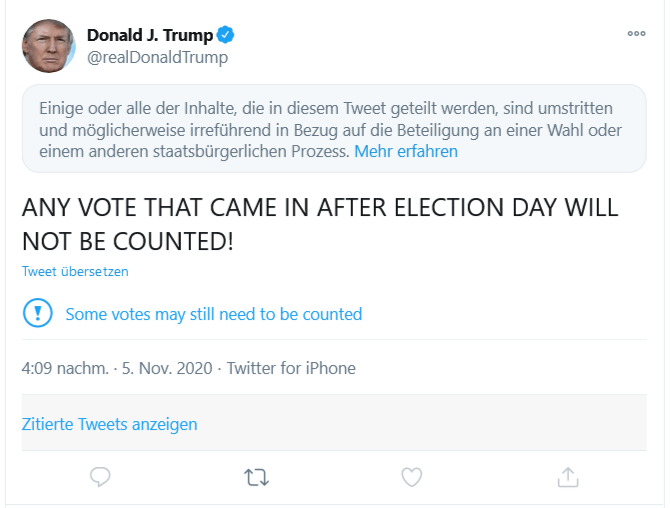Click the reply speech bubble icon
The width and height of the screenshot is (670, 508).
[100, 477]
